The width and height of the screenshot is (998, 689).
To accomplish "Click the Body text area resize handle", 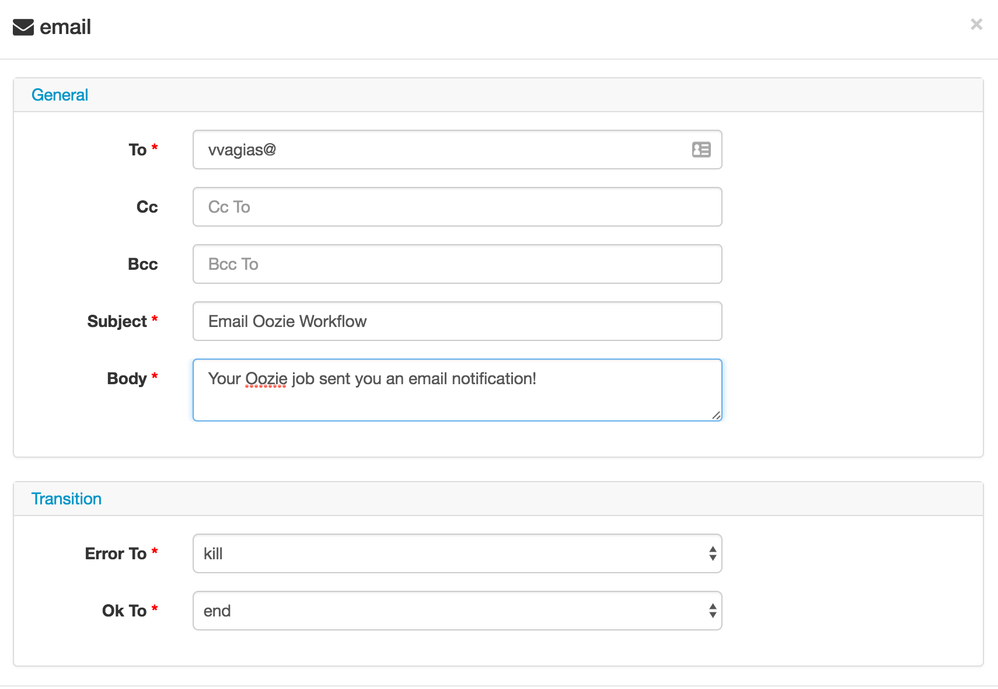I will click(716, 414).
